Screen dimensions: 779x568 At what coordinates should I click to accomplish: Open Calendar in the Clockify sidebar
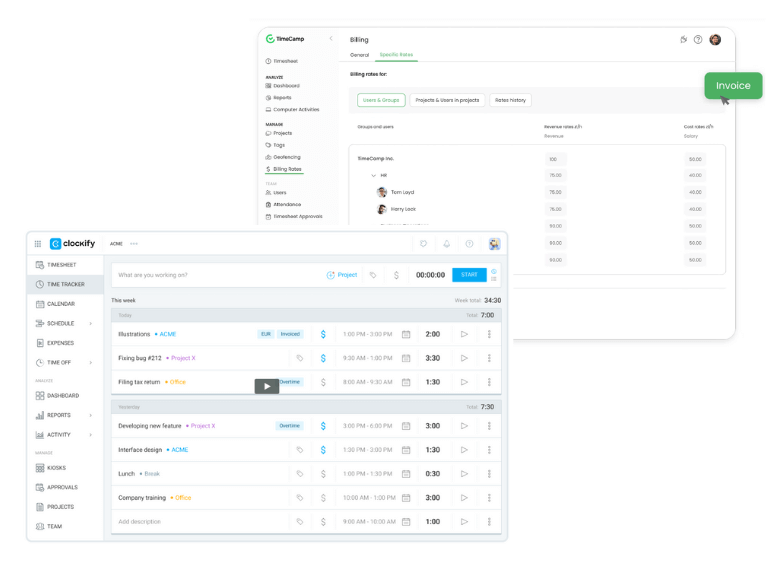pos(60,303)
